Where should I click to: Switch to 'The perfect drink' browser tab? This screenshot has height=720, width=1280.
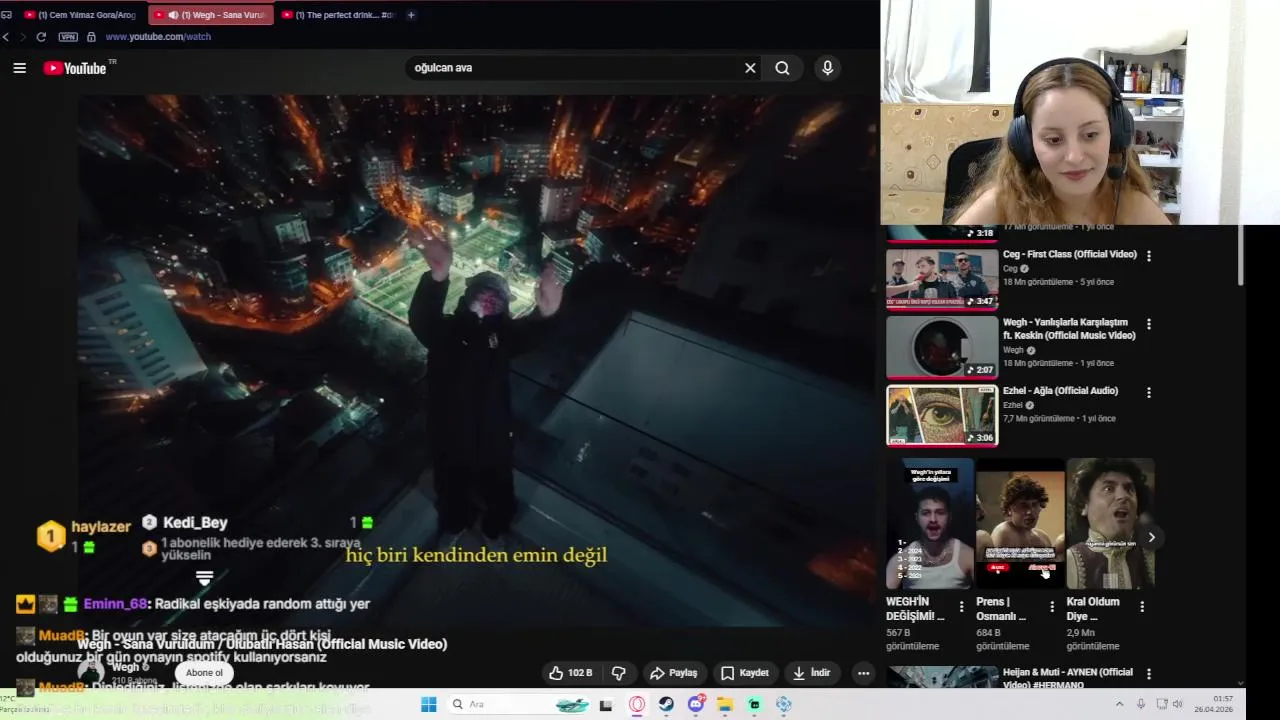[x=338, y=15]
